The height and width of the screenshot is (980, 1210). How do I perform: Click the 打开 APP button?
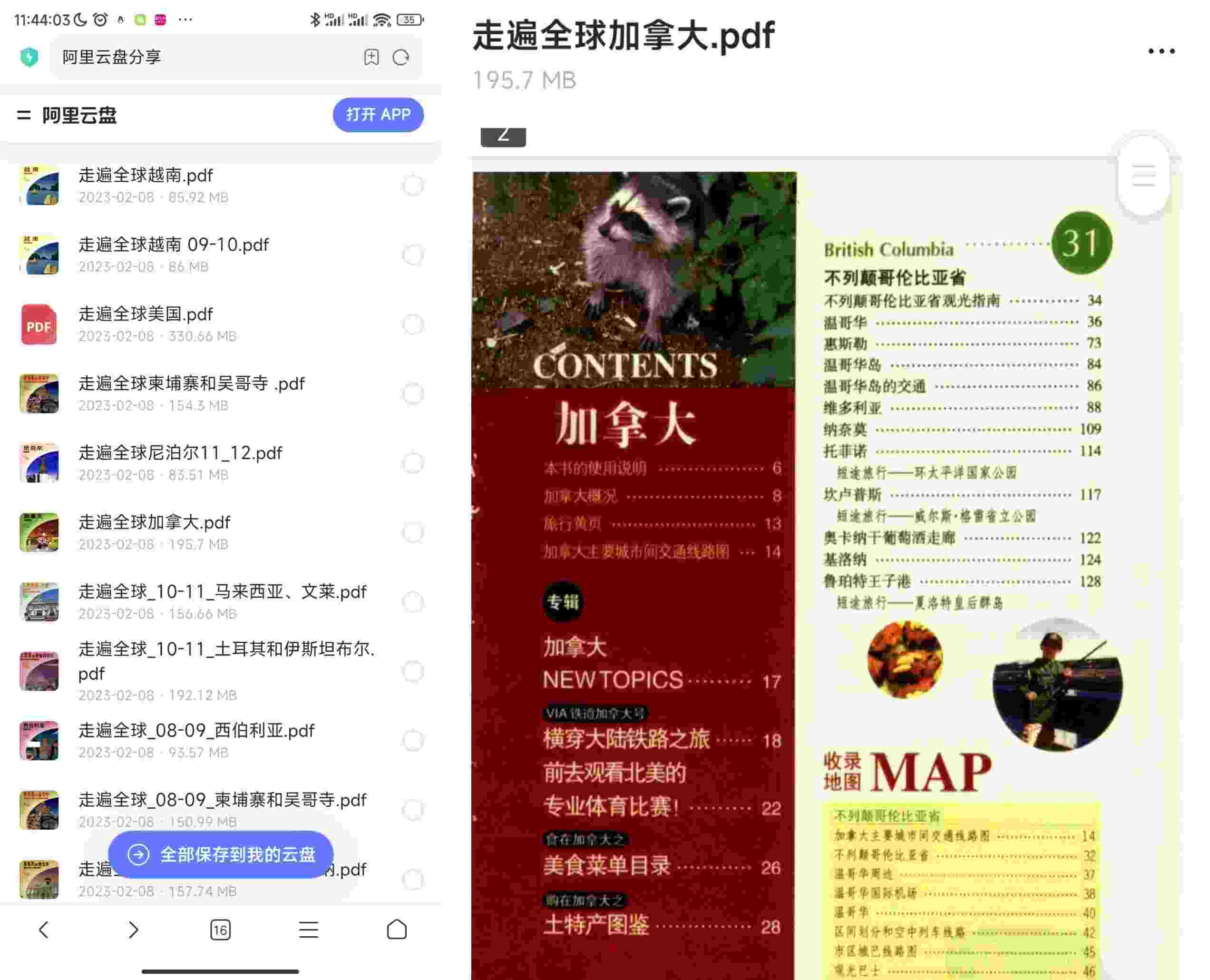(378, 115)
